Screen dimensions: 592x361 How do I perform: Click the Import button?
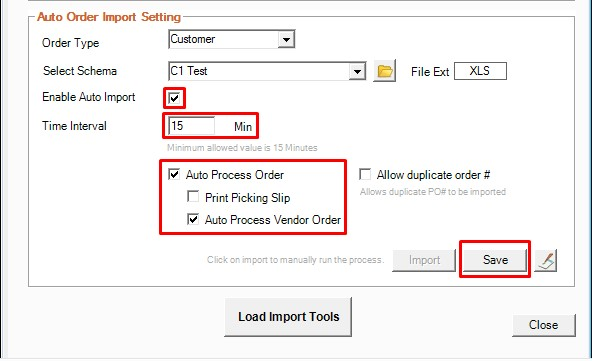[x=424, y=260]
